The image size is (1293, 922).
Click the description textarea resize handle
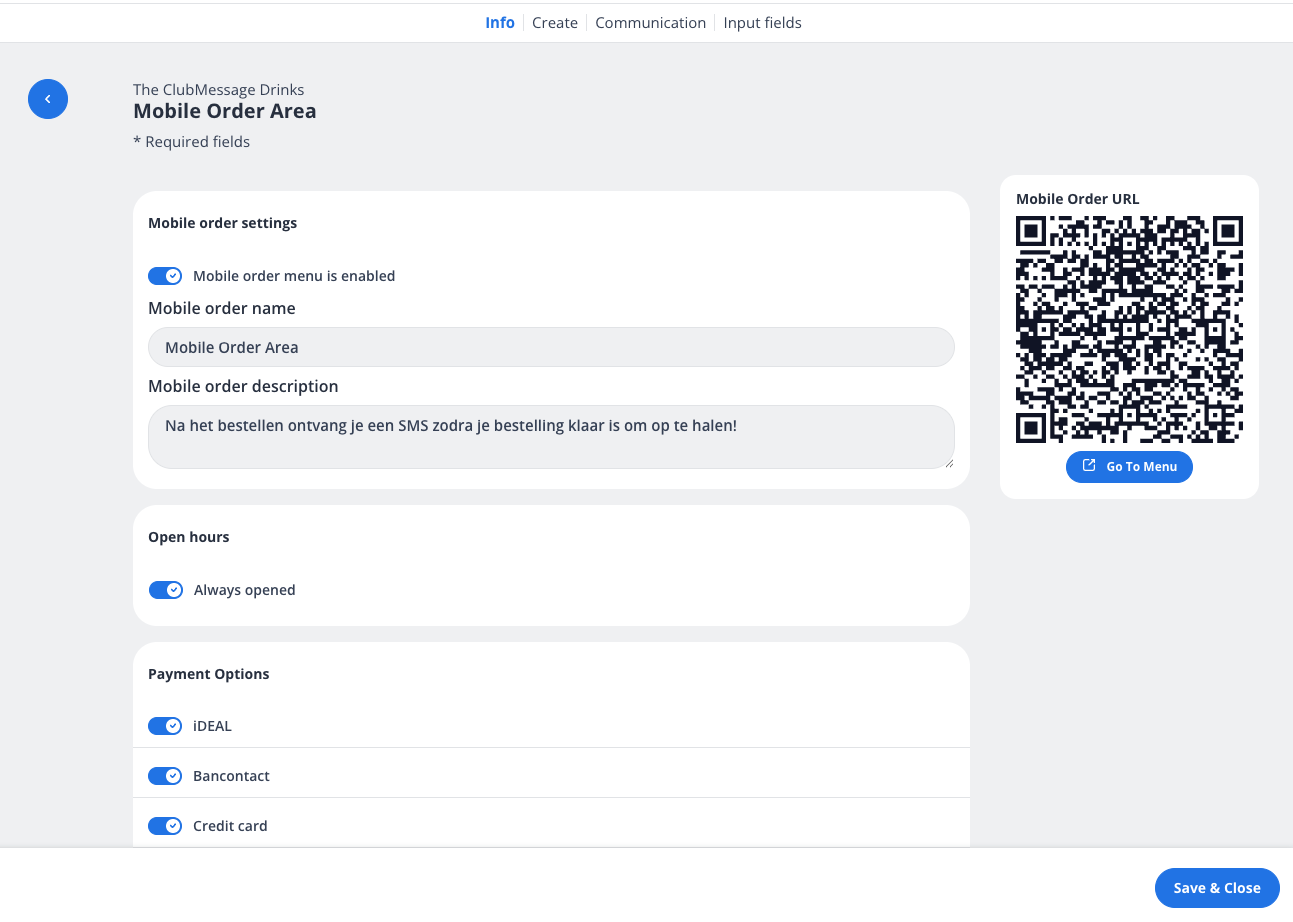(x=949, y=463)
